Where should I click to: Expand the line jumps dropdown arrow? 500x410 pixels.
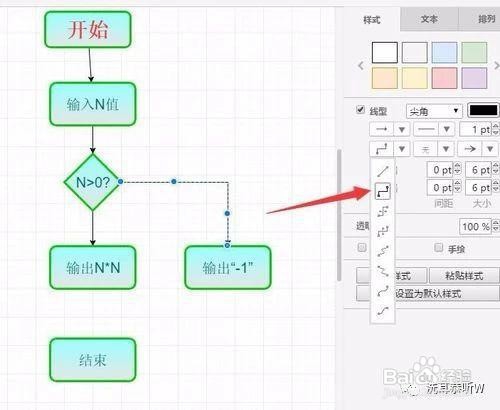click(446, 149)
